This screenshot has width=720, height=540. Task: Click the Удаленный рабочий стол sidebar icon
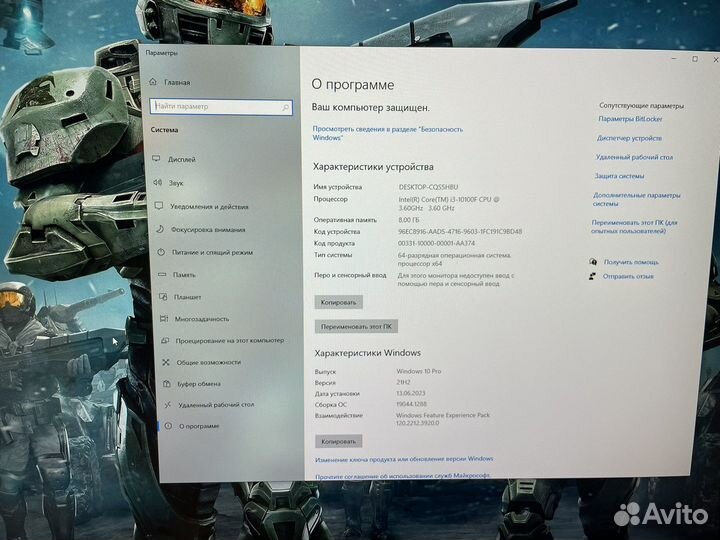[168, 404]
